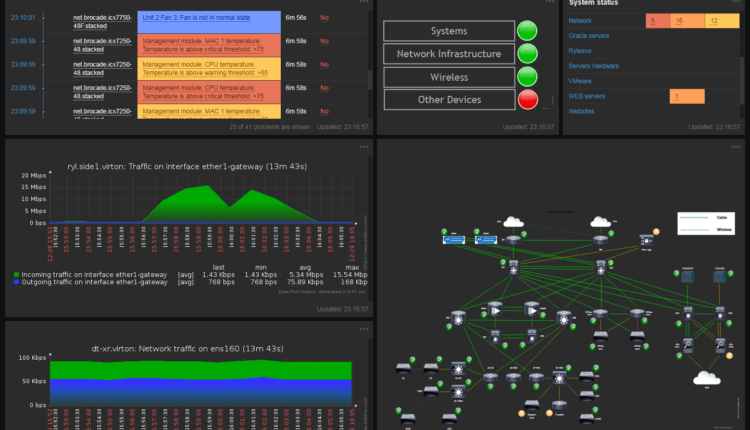Image resolution: width=750 pixels, height=430 pixels.
Task: Click the dt-xr.virton network traffic graph title
Action: (x=187, y=349)
